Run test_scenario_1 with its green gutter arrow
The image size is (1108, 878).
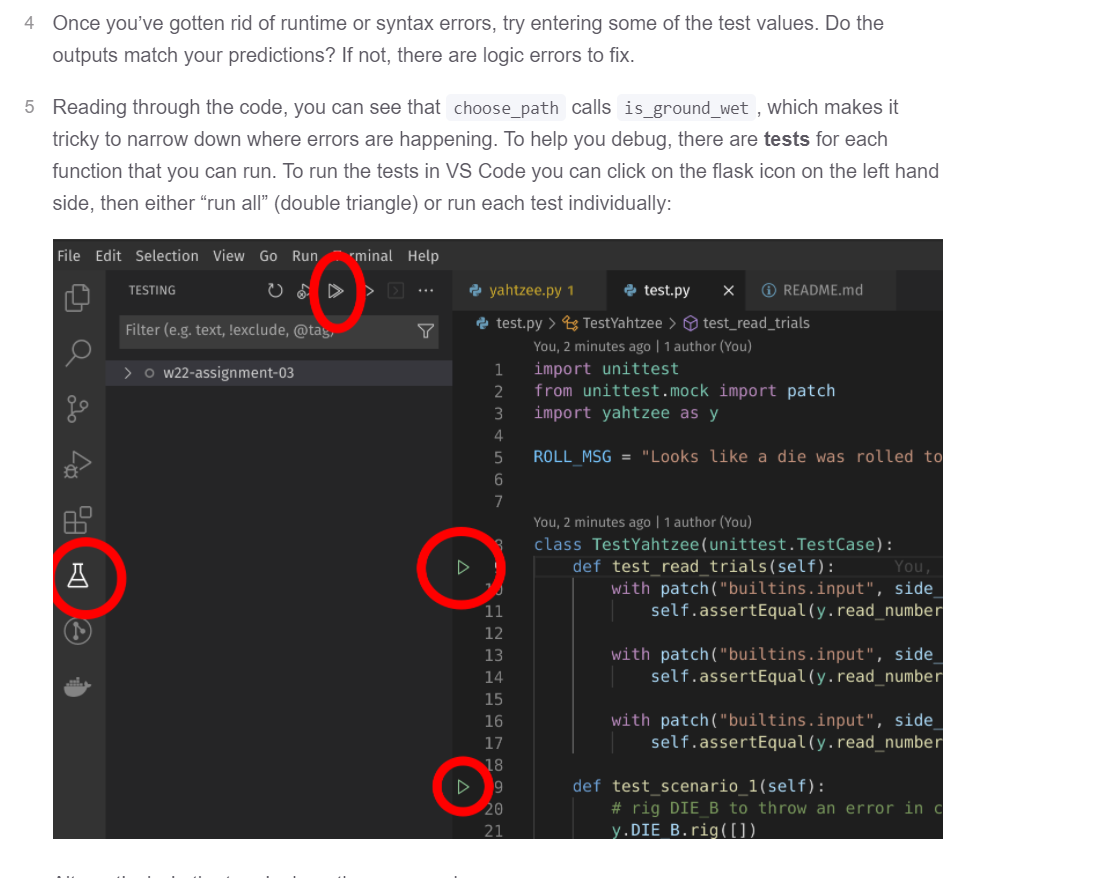click(461, 786)
